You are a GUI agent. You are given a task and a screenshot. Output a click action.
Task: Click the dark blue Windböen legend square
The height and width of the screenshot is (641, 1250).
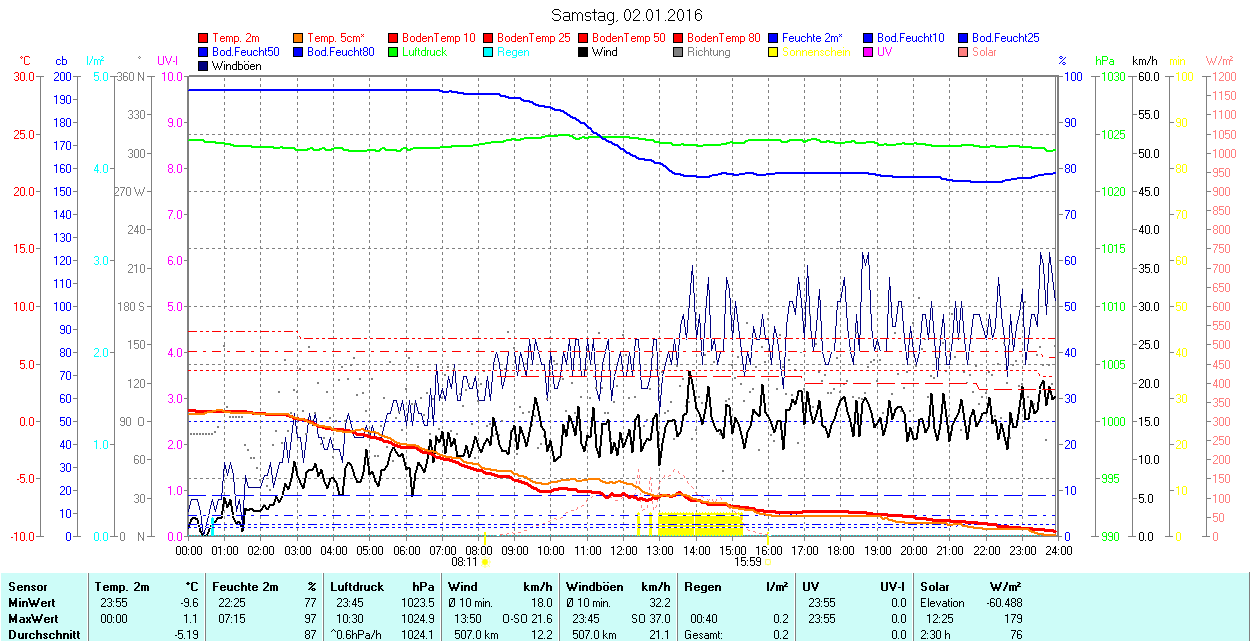(204, 66)
